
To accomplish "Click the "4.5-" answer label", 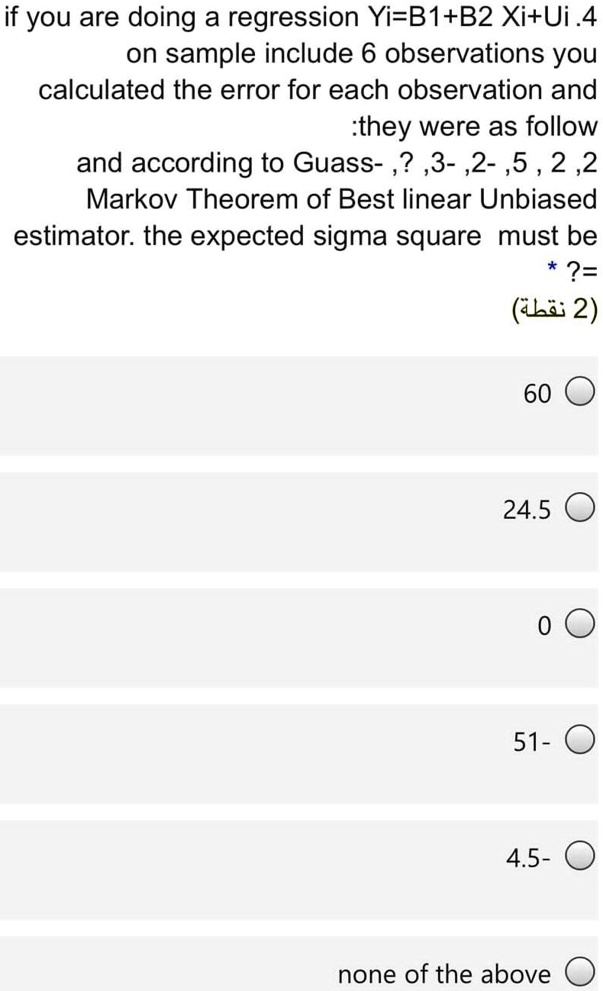I will pyautogui.click(x=527, y=858).
